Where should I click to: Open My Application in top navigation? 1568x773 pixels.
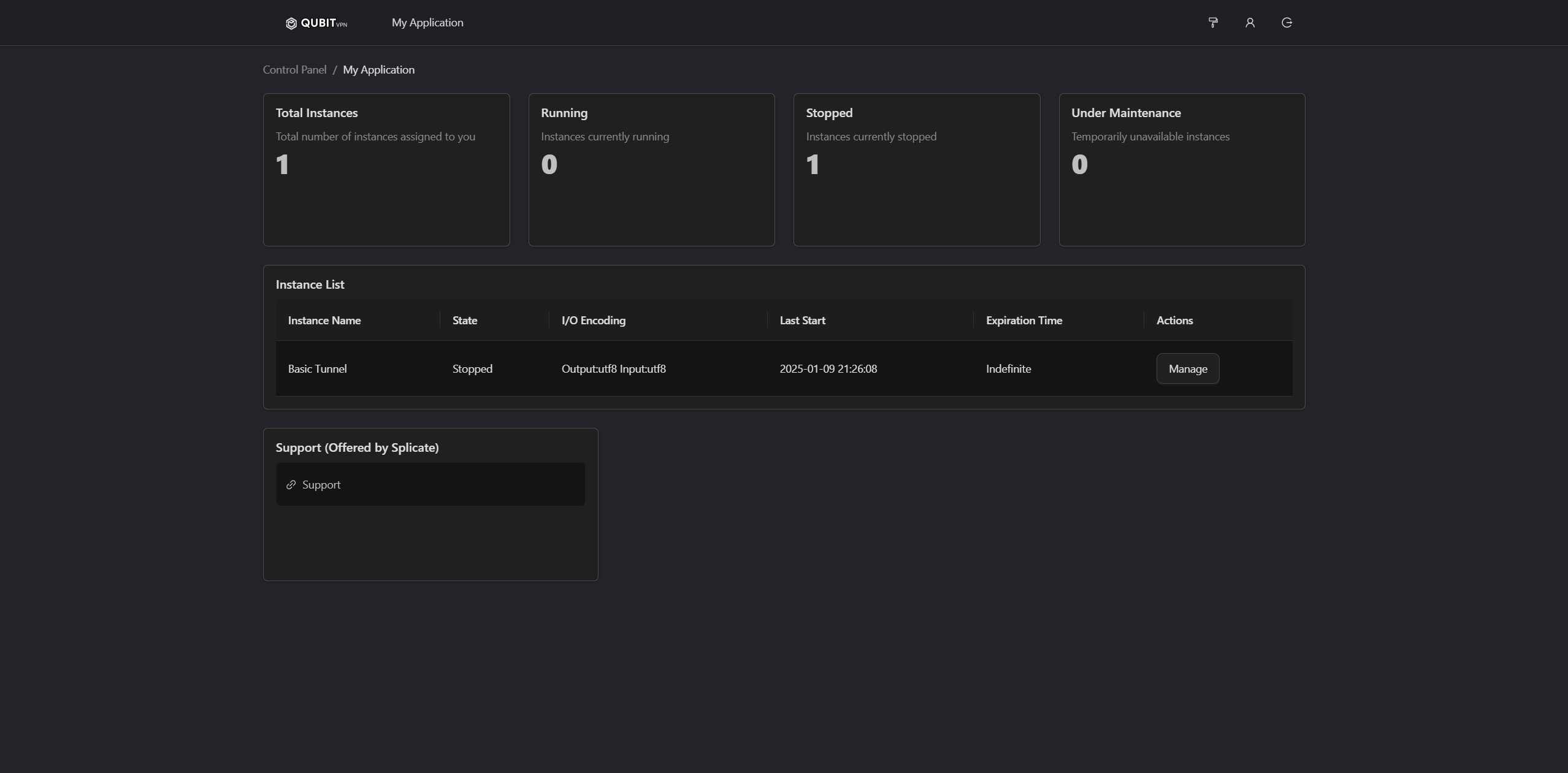(x=427, y=23)
